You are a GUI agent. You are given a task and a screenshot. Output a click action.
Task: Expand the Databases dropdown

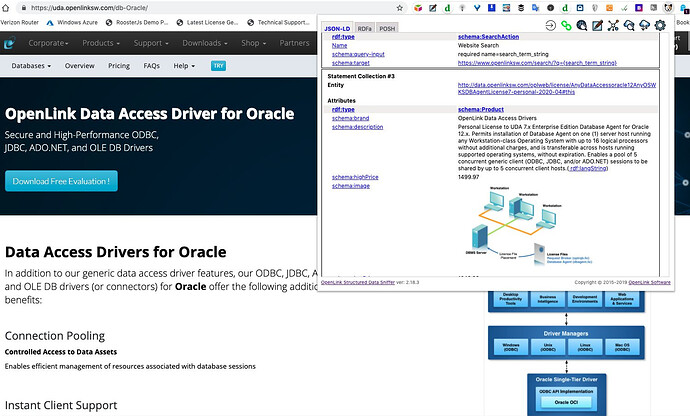pos(31,66)
